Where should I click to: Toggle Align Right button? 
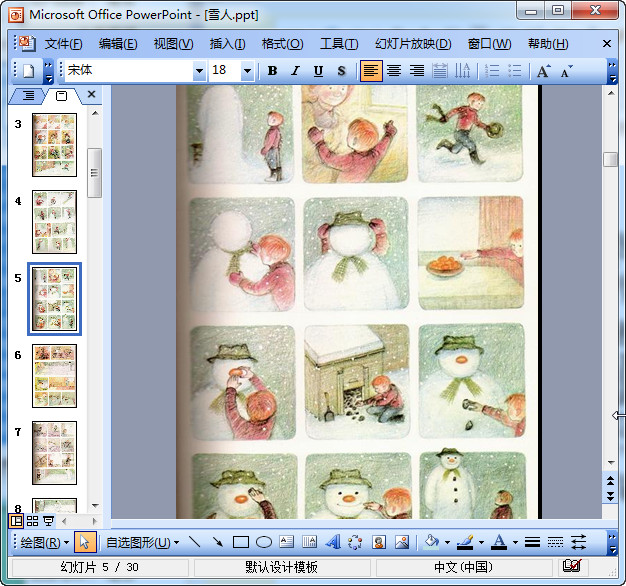[417, 71]
